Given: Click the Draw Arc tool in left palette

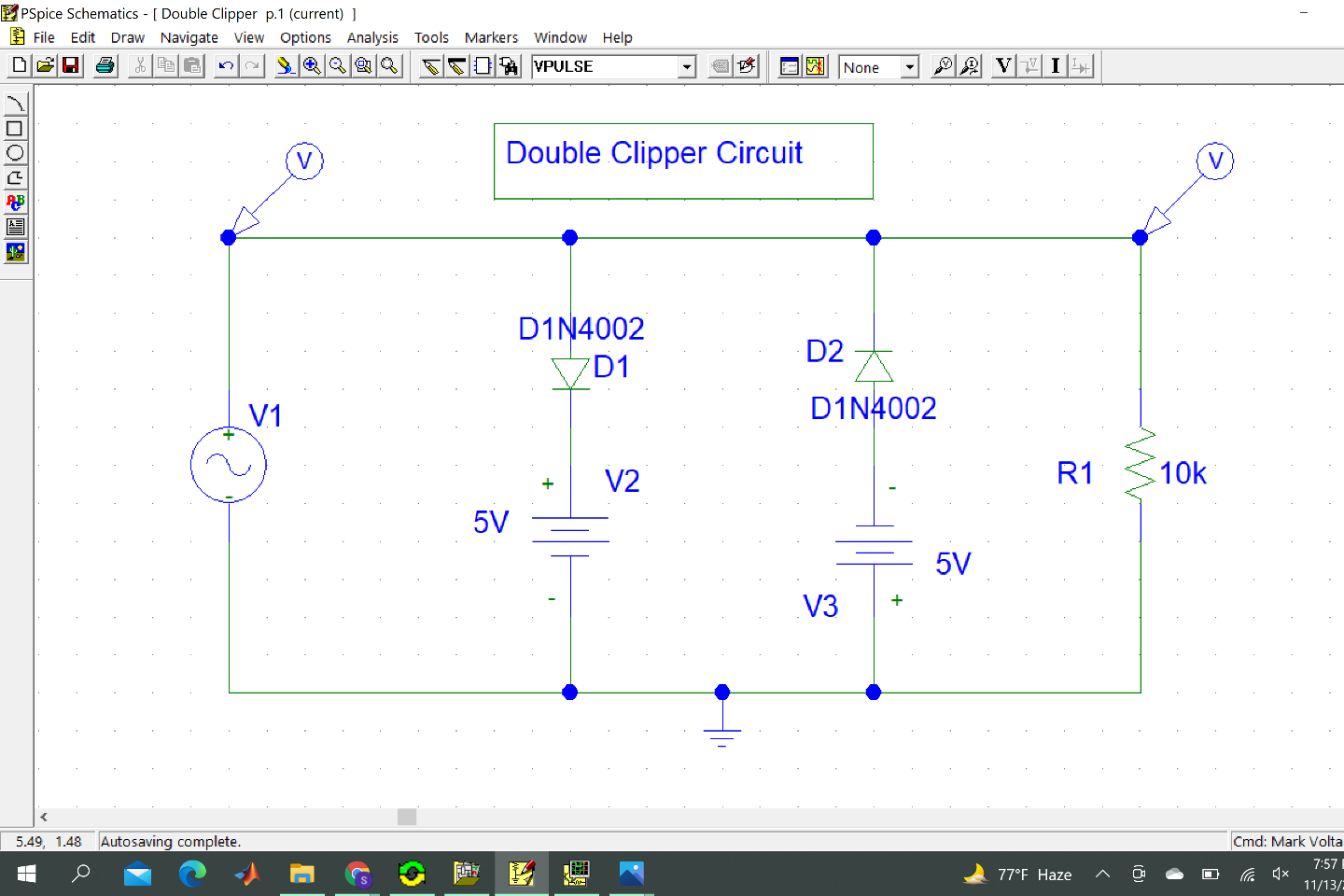Looking at the screenshot, I should [15, 103].
